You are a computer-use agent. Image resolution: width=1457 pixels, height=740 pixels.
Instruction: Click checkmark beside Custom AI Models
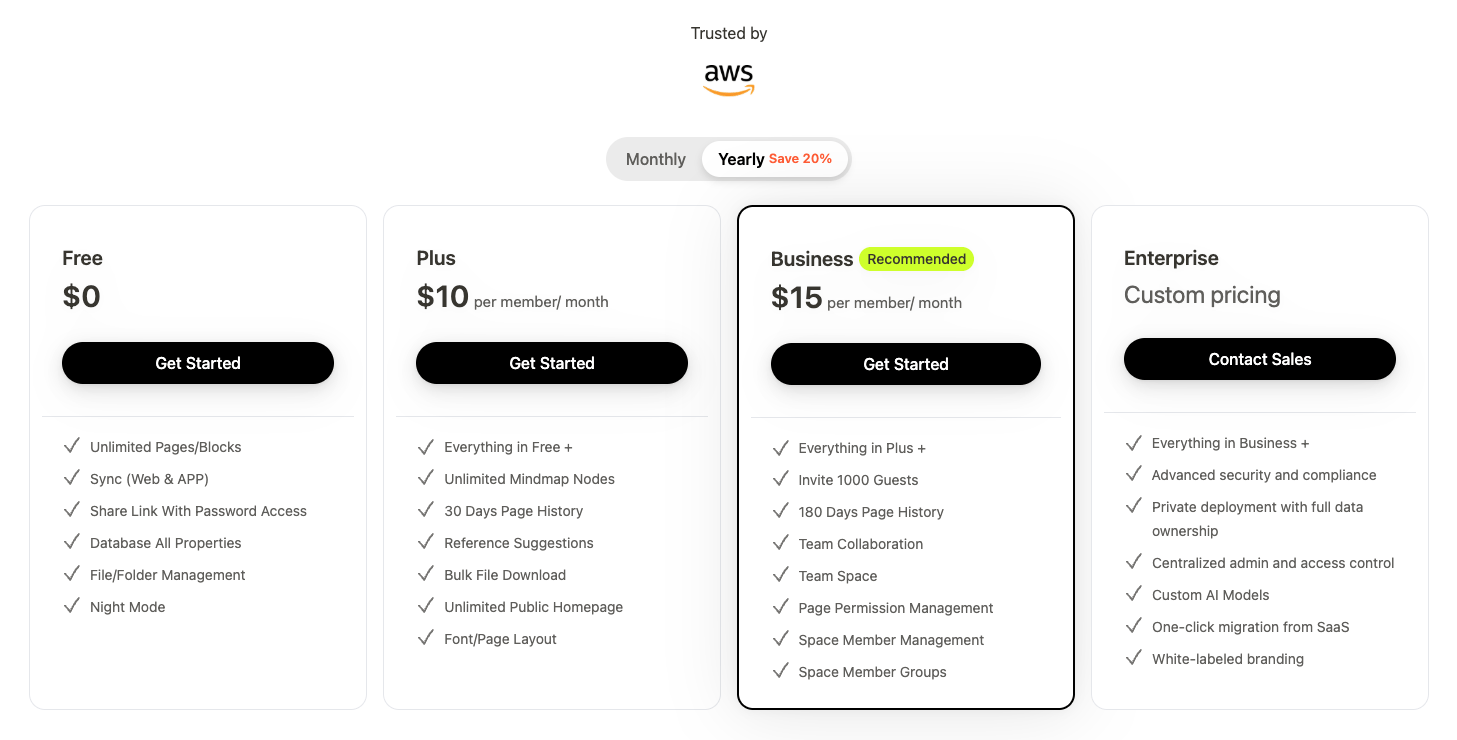pos(1133,594)
